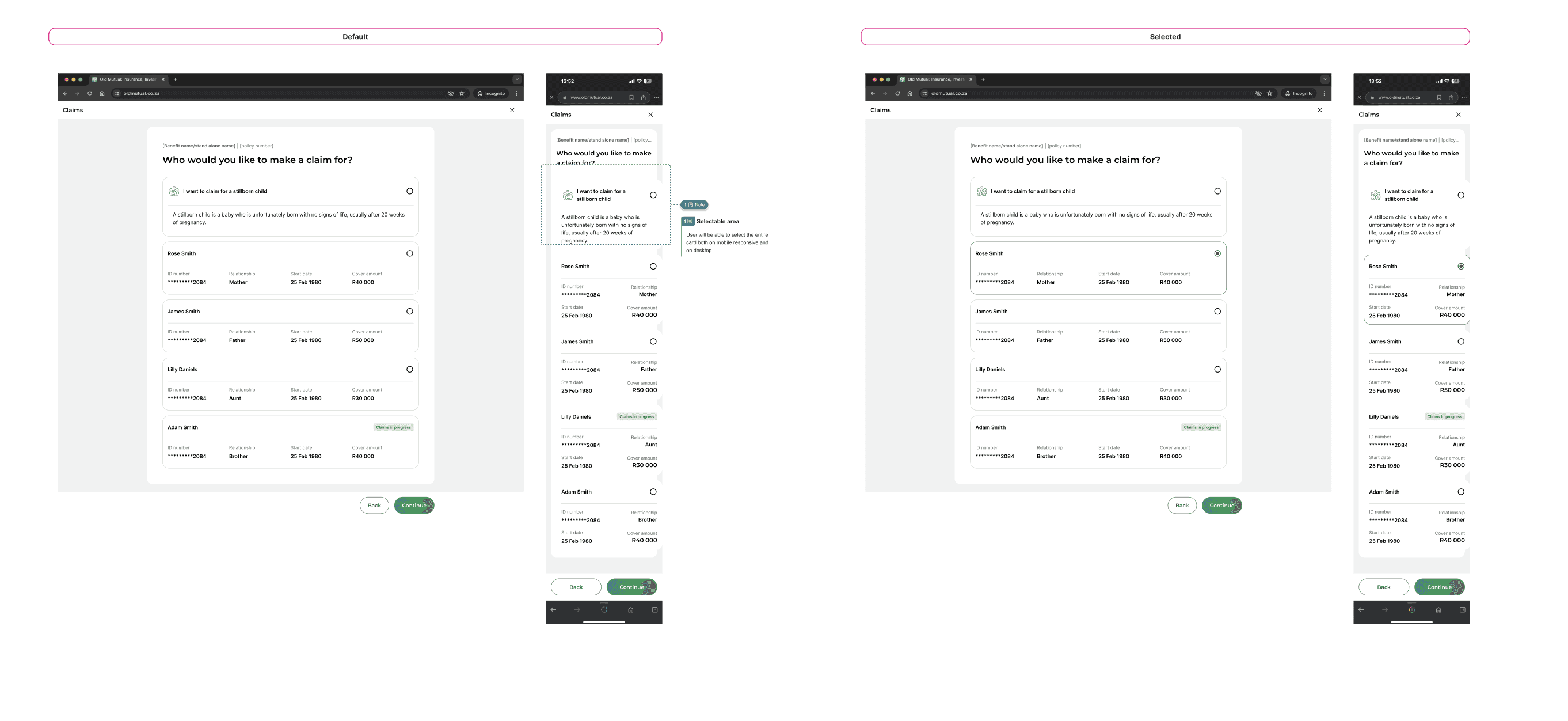Open three-dot menu in Selected desktop browser
1568x721 pixels.
[1324, 93]
